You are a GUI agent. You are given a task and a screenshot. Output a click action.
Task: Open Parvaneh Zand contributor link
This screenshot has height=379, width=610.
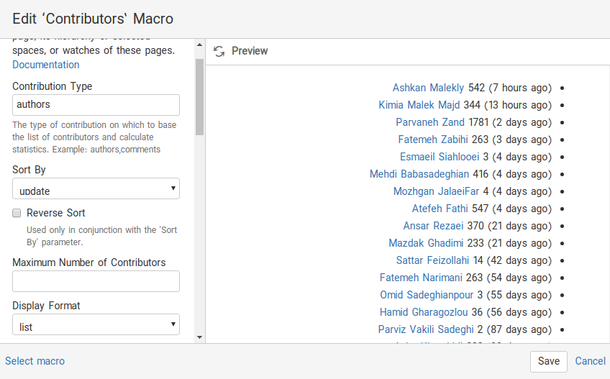(x=430, y=122)
